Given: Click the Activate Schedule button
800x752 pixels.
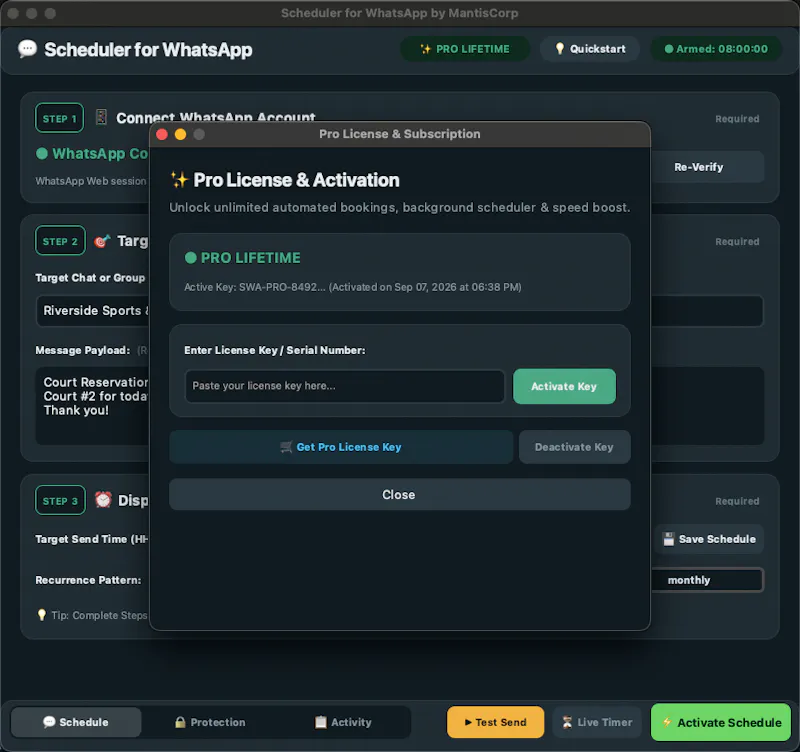Looking at the screenshot, I should pyautogui.click(x=721, y=722).
